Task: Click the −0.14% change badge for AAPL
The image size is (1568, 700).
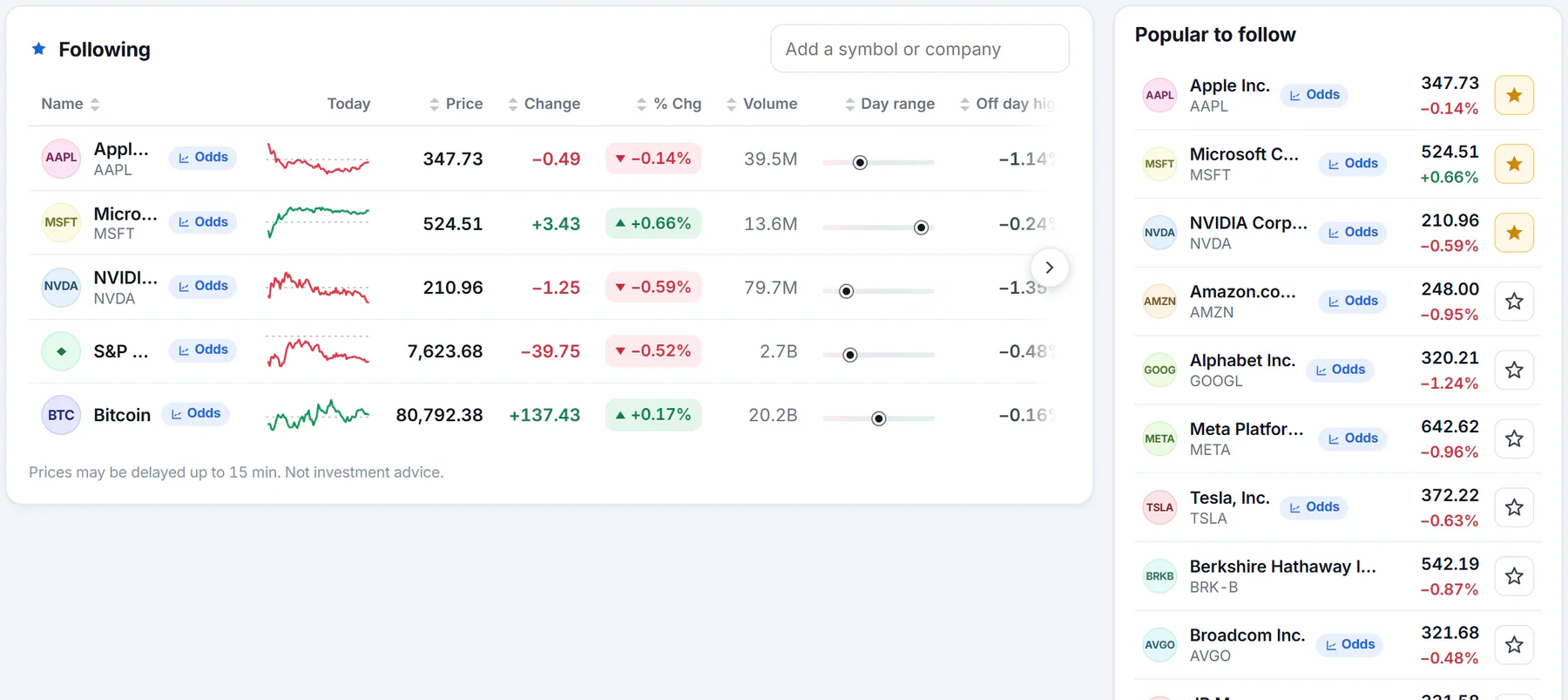Action: coord(653,159)
